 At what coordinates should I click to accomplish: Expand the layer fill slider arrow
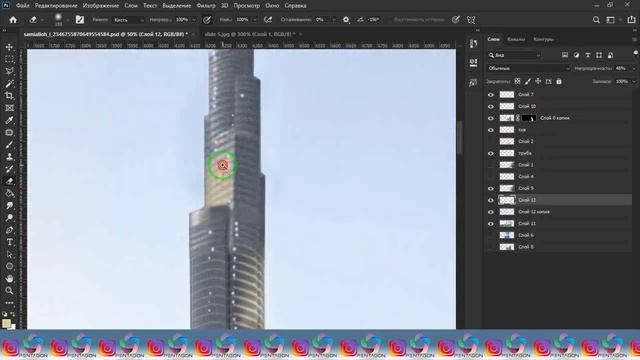pyautogui.click(x=633, y=82)
